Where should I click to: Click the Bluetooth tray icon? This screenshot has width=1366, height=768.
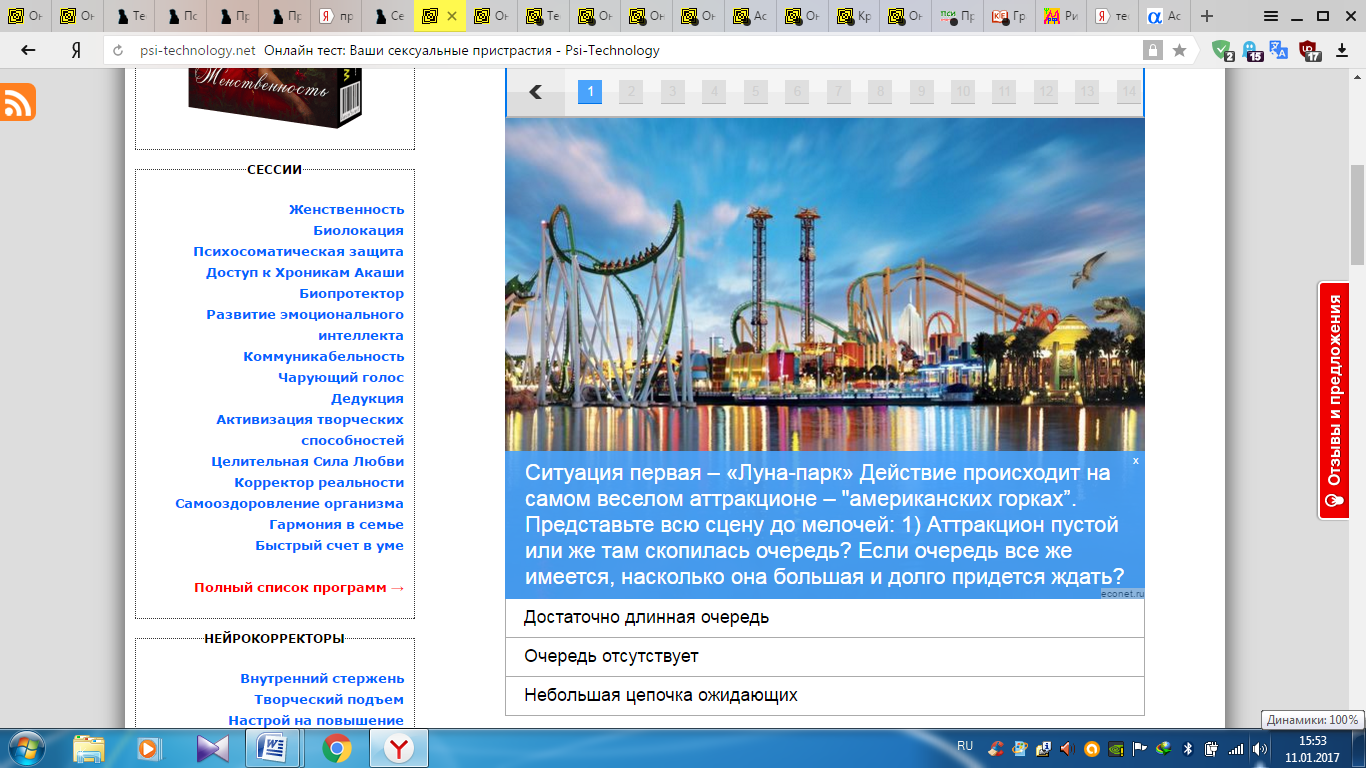pyautogui.click(x=1188, y=748)
